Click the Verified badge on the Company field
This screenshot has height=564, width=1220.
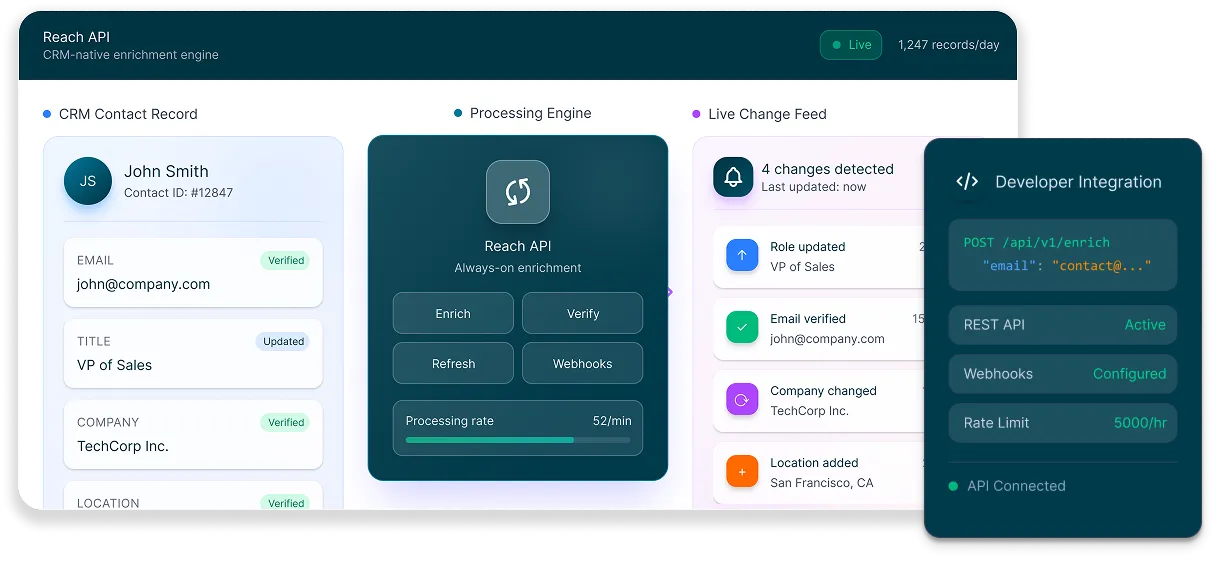pyautogui.click(x=286, y=422)
